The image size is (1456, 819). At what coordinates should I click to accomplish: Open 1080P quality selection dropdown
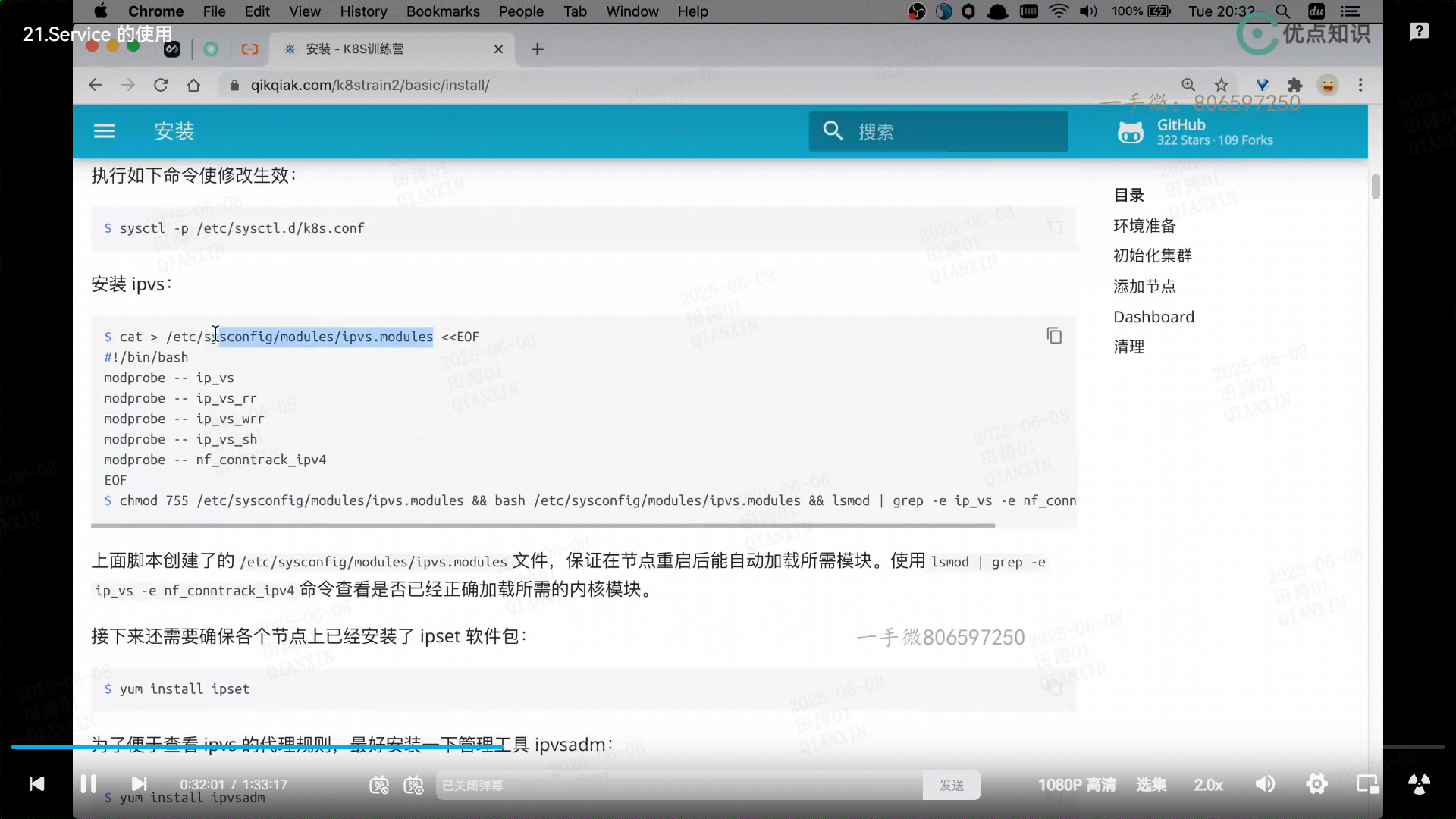1077,785
